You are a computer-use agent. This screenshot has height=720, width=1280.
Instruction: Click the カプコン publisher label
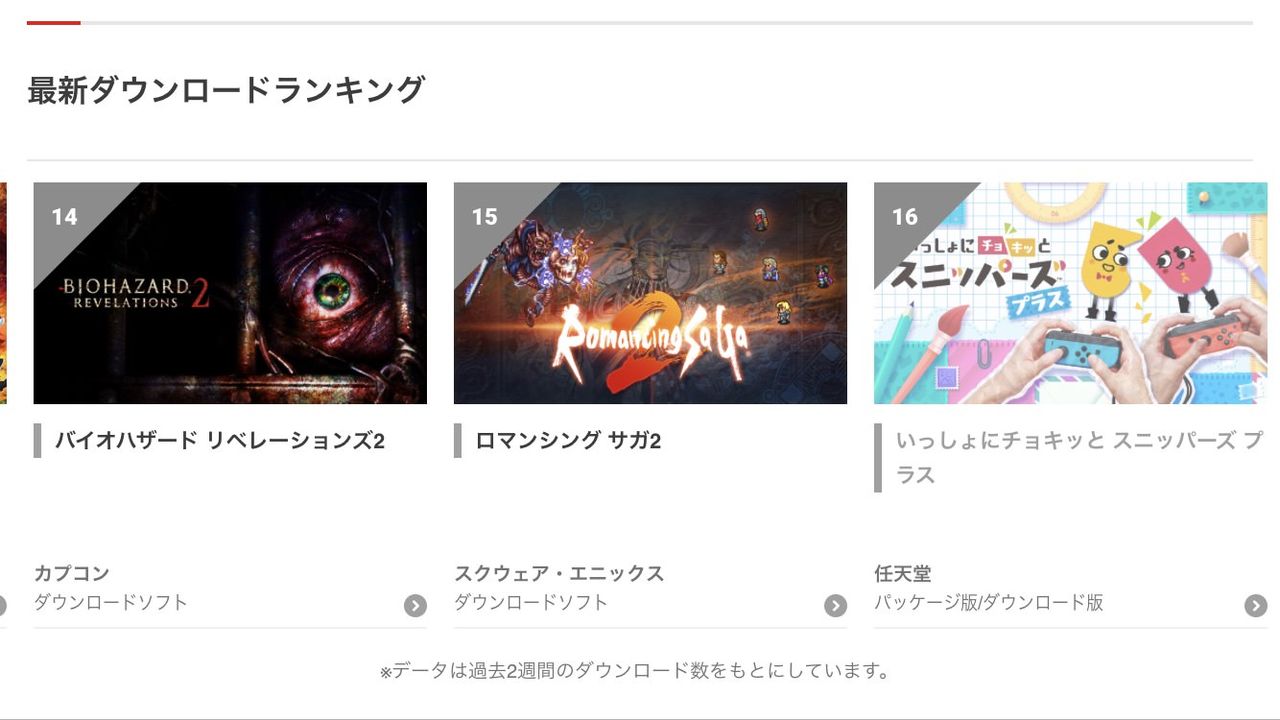(72, 573)
